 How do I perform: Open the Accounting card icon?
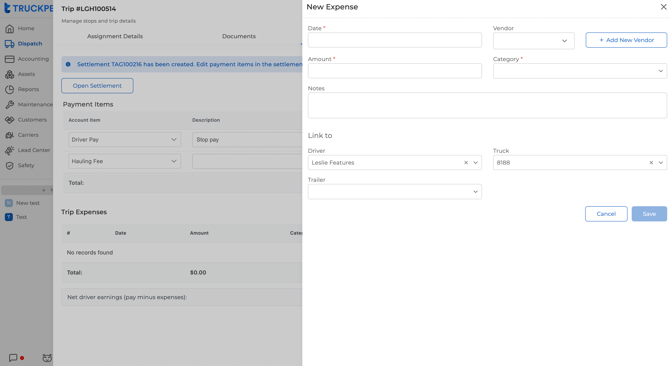[9, 59]
